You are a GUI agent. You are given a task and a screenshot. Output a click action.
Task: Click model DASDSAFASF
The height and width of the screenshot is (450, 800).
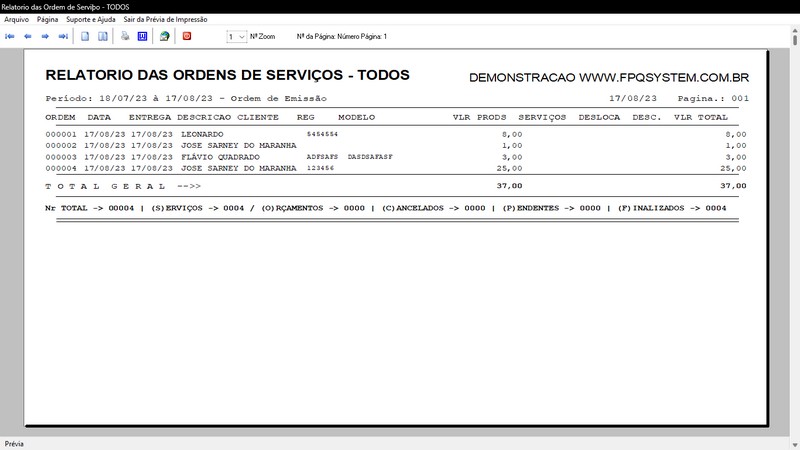click(370, 157)
